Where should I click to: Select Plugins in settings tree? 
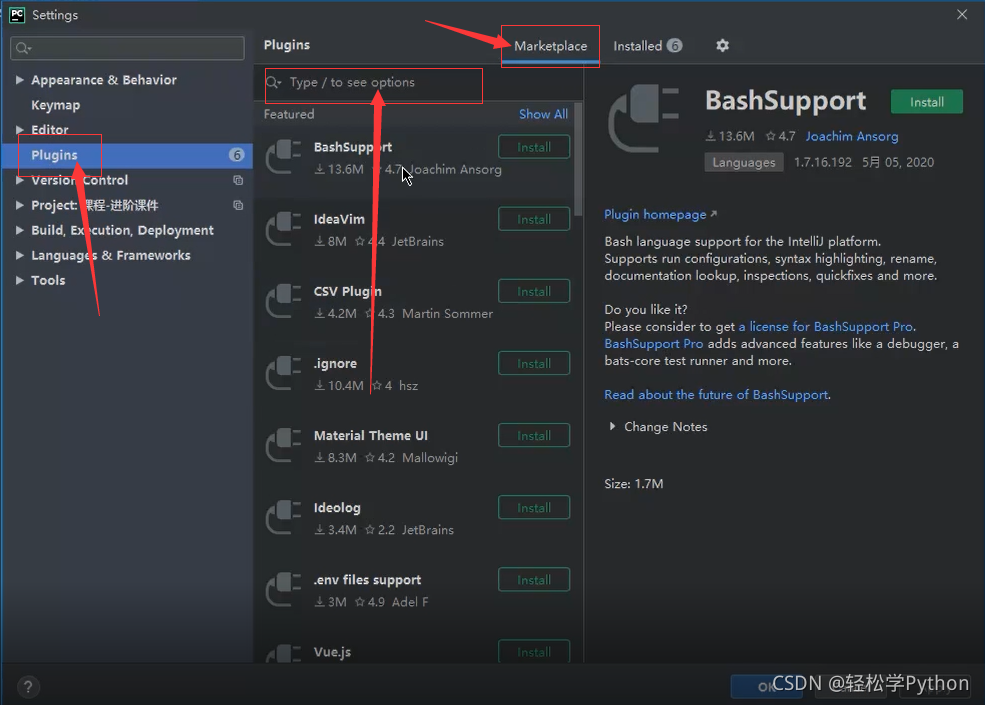[126, 155]
